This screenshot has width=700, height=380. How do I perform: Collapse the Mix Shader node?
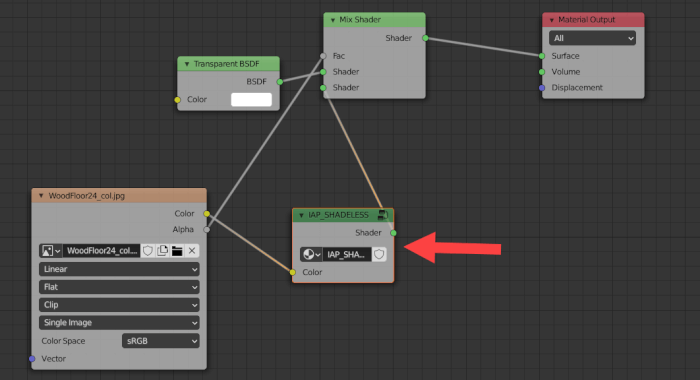[333, 20]
